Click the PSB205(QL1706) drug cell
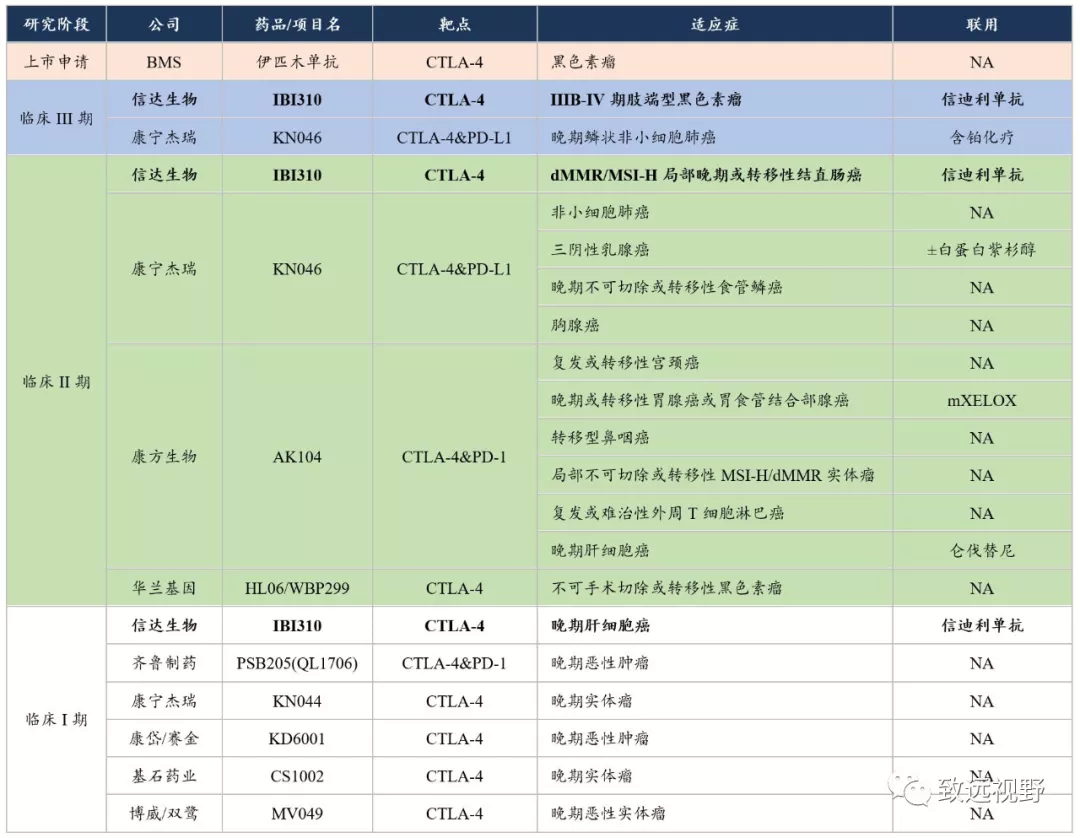 click(298, 663)
